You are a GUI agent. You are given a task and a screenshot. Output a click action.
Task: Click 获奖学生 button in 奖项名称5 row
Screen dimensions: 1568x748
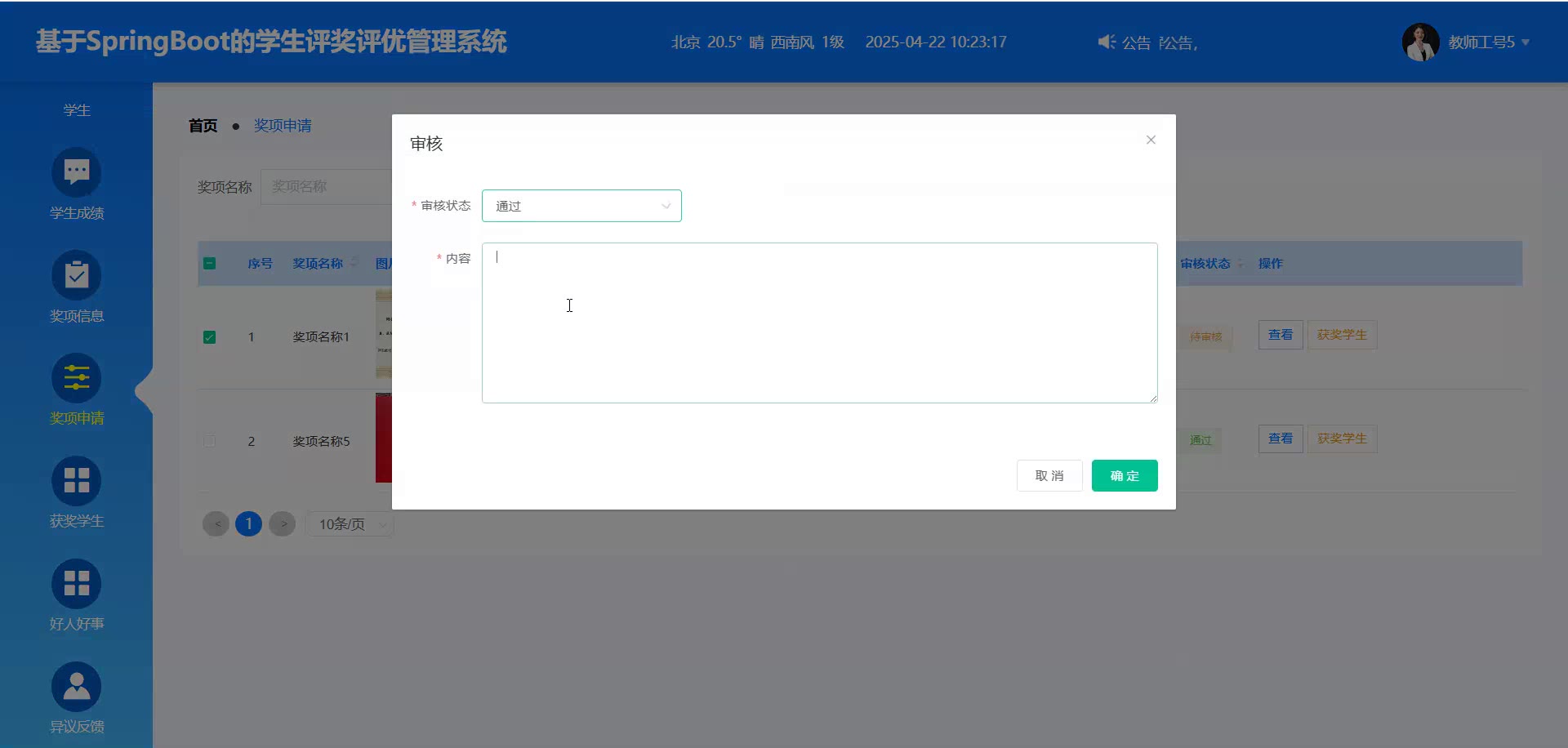pyautogui.click(x=1342, y=439)
